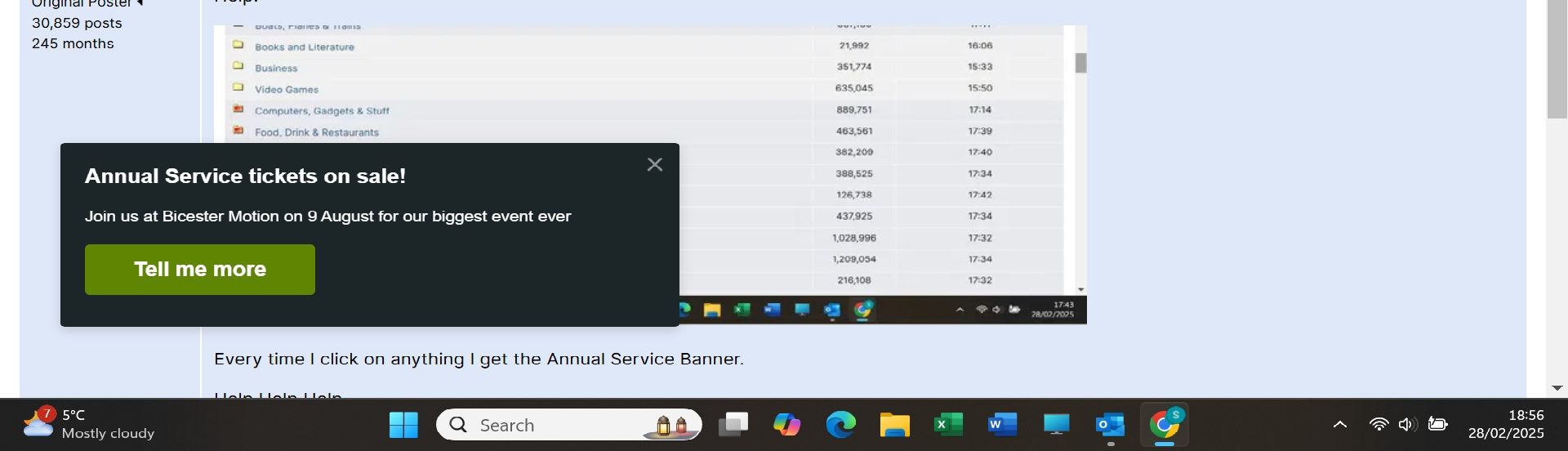Image resolution: width=1568 pixels, height=451 pixels.
Task: Expand the hidden system tray icons
Action: pyautogui.click(x=1339, y=424)
